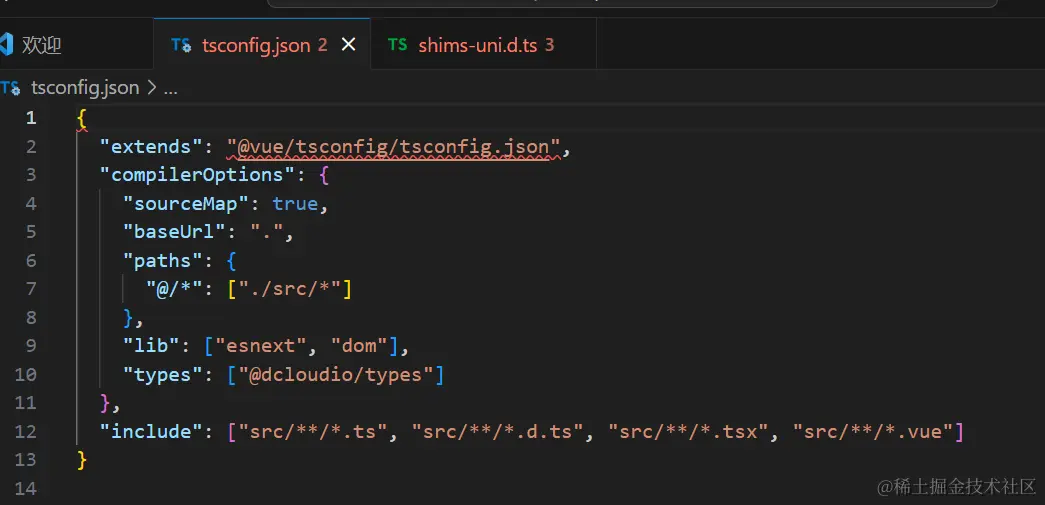Viewport: 1045px width, 505px height.
Task: Close the tsconfig.json tab
Action: click(x=349, y=45)
